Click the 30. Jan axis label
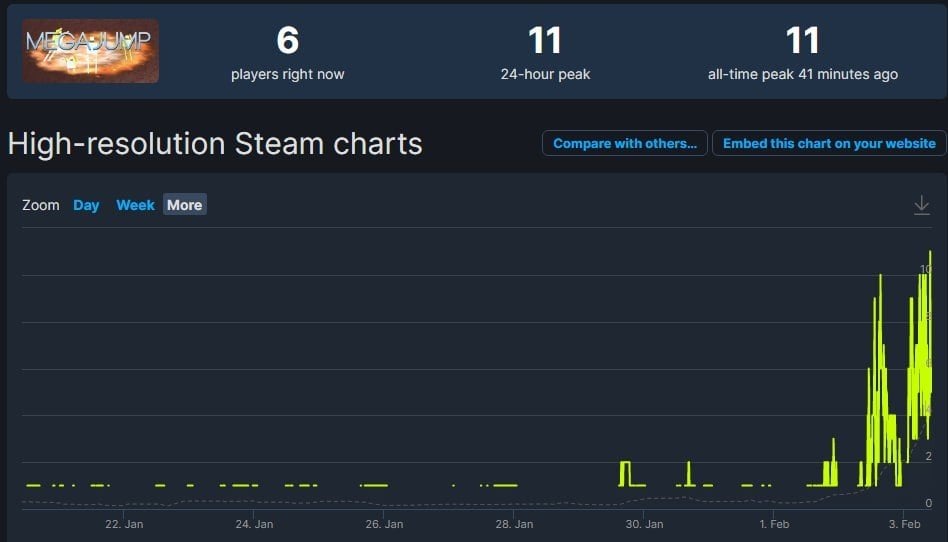The height and width of the screenshot is (542, 948). 644,524
